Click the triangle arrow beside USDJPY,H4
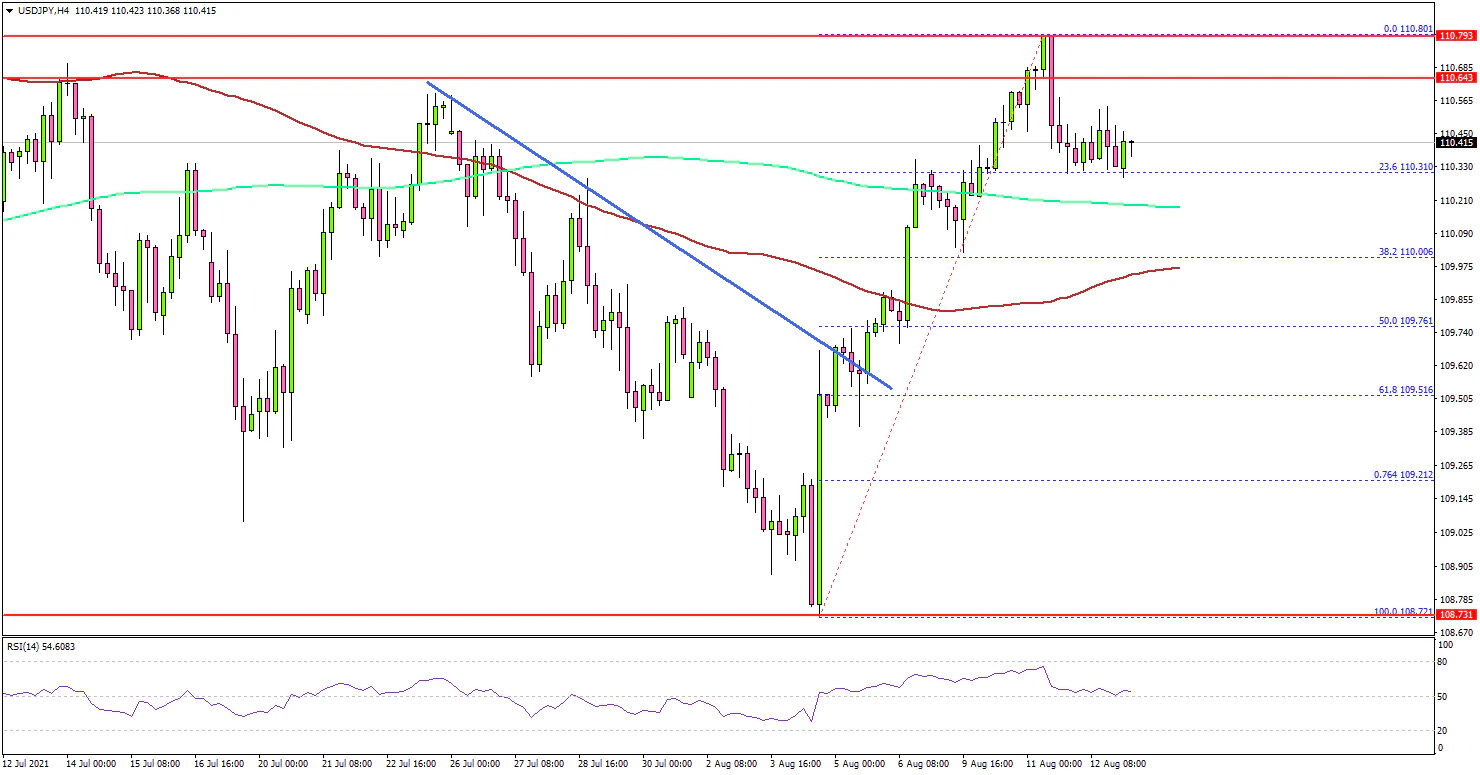Image resolution: width=1480 pixels, height=775 pixels. click(x=8, y=11)
